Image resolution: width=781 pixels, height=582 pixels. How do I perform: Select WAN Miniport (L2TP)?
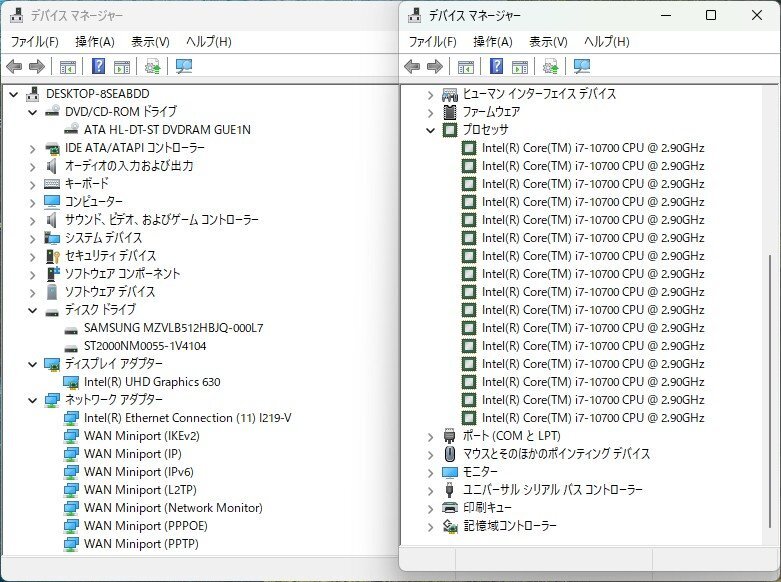coord(140,490)
